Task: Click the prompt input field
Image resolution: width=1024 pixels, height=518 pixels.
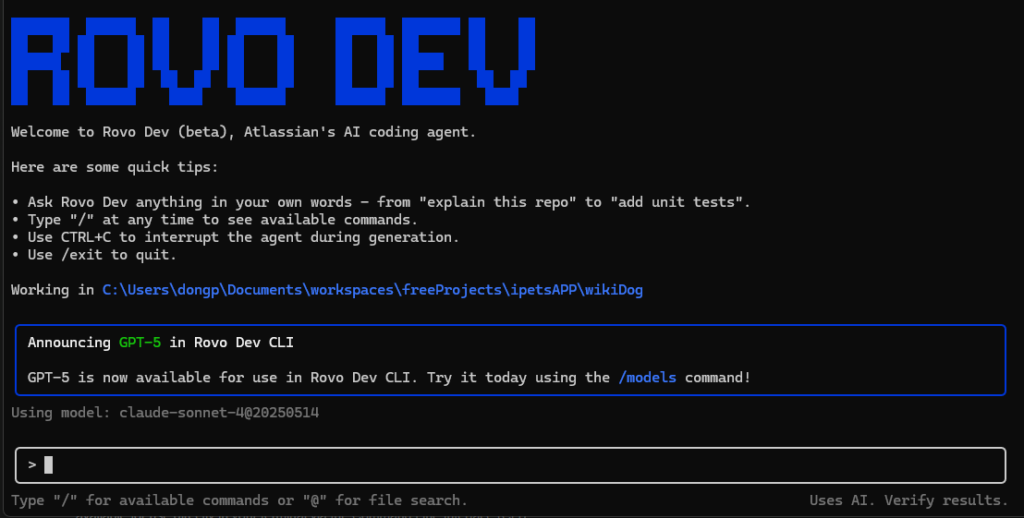Action: pyautogui.click(x=510, y=465)
